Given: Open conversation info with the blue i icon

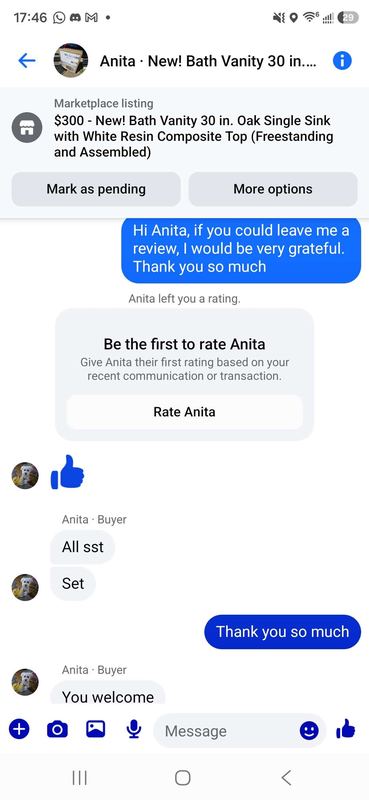Looking at the screenshot, I should click(x=342, y=61).
